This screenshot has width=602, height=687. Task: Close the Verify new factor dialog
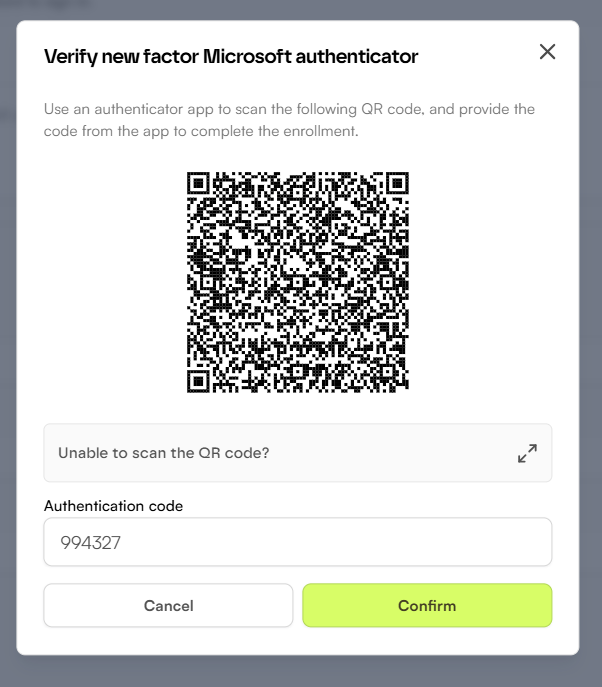(547, 52)
